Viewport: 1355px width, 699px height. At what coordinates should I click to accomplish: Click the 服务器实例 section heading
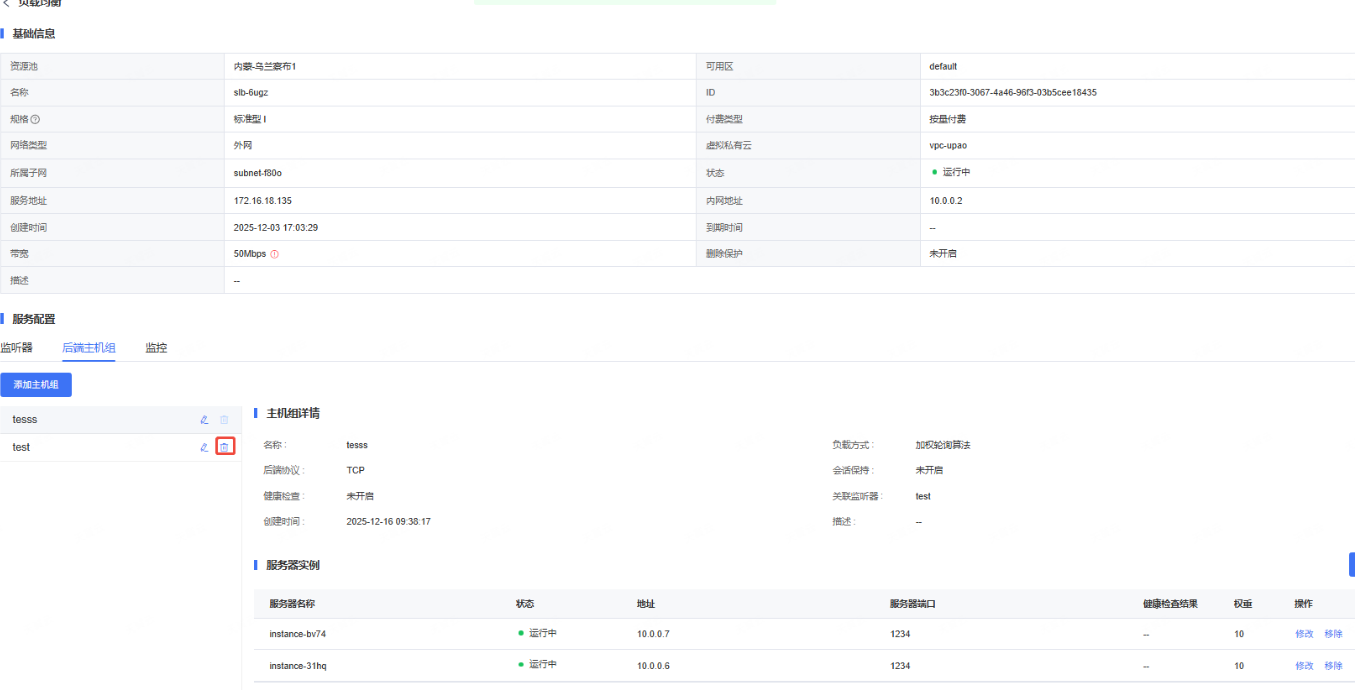coord(293,565)
